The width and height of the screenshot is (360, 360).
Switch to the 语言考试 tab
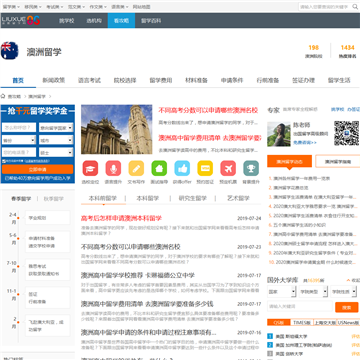(x=89, y=80)
